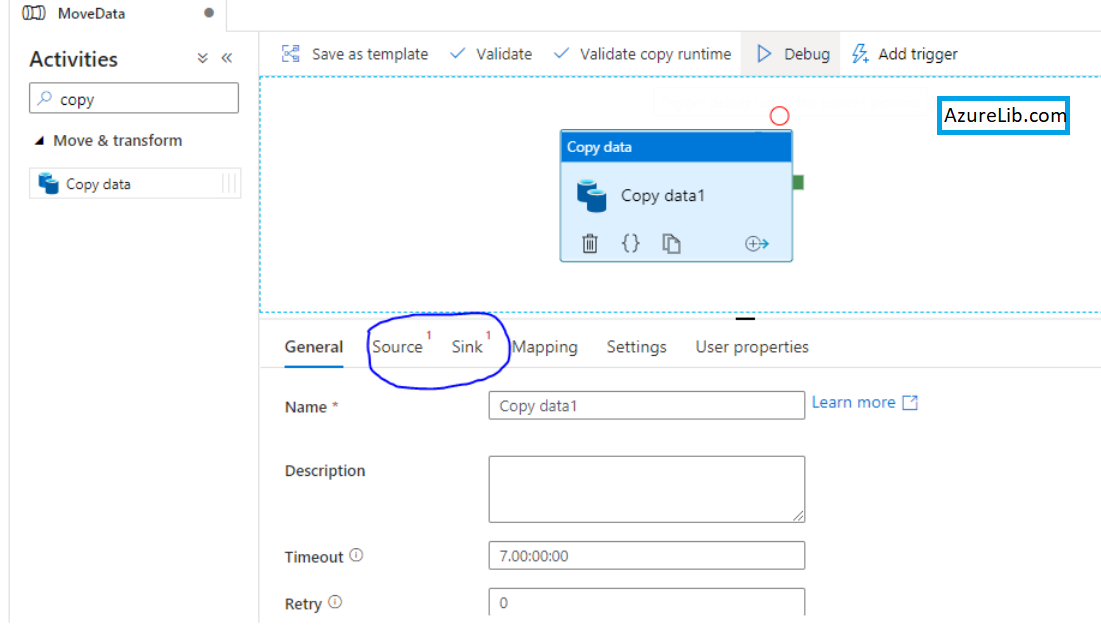This screenshot has width=1101, height=638.
Task: Click Add trigger
Action: click(904, 54)
